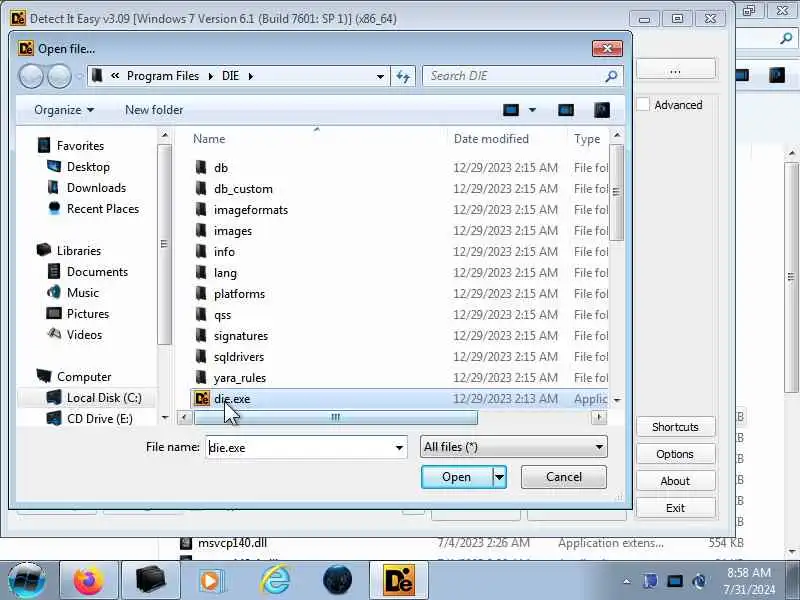The height and width of the screenshot is (600, 800).
Task: Click the Computer group header
Action: 84,377
